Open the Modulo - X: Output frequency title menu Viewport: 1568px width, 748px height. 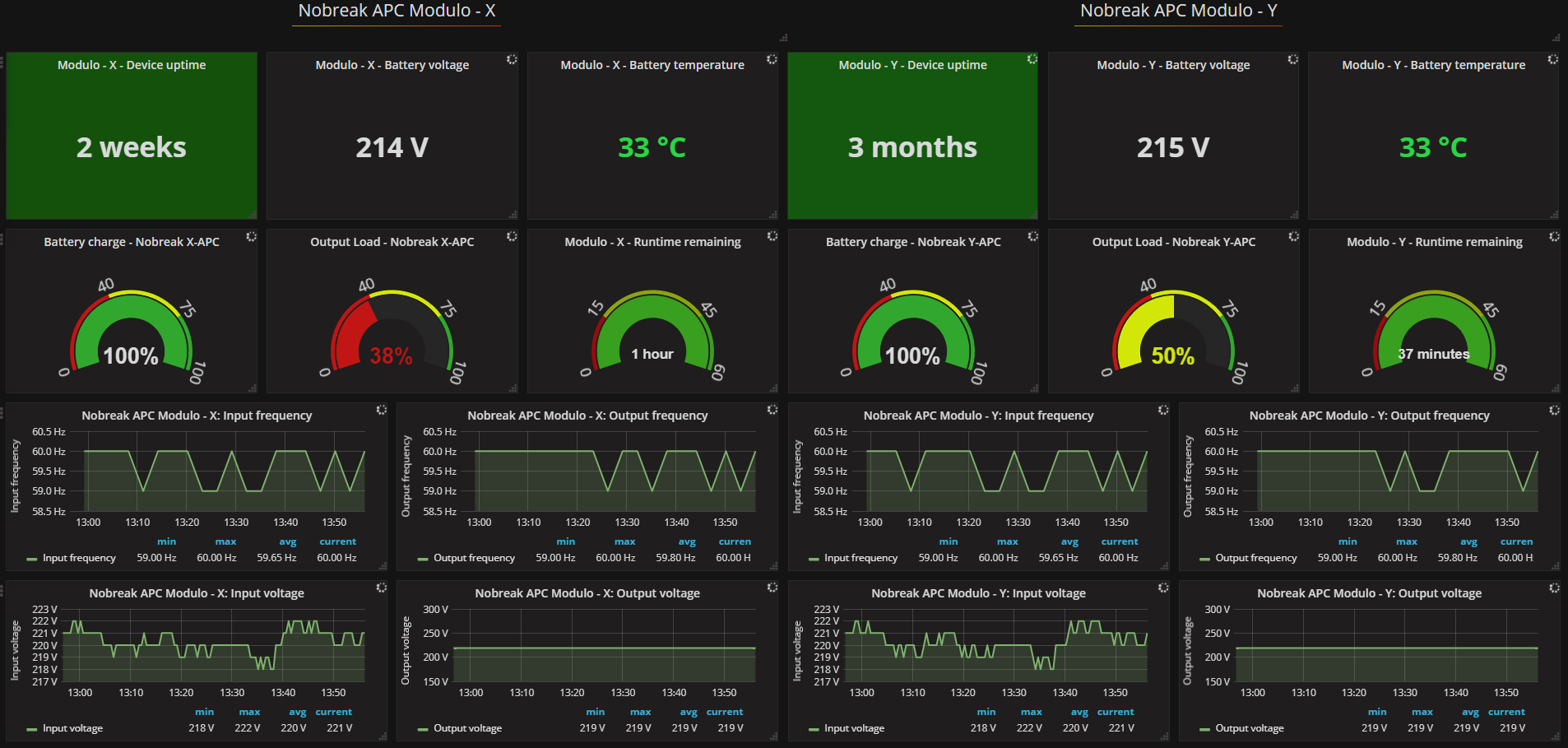click(x=587, y=416)
